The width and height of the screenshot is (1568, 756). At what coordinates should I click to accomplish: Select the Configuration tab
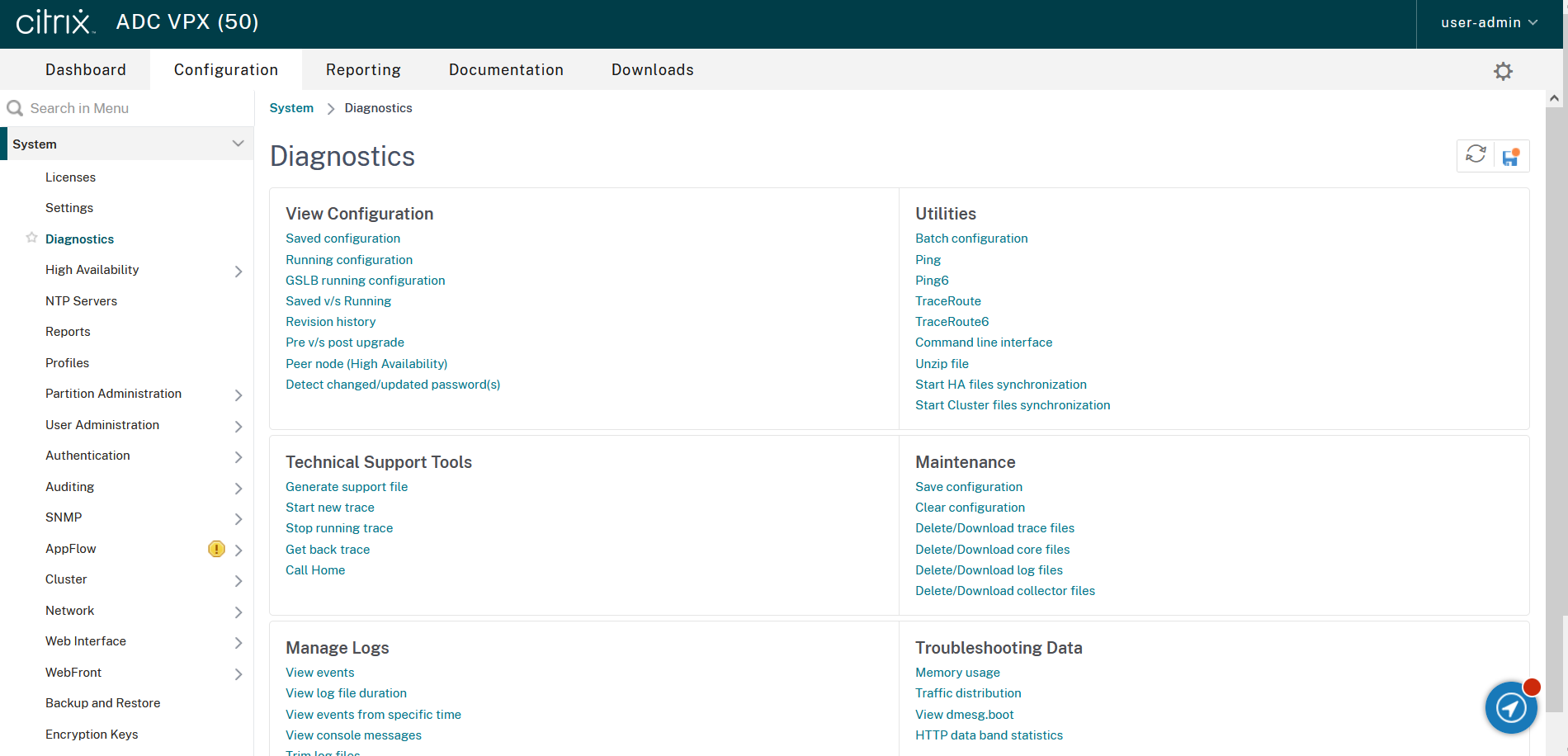[x=226, y=69]
